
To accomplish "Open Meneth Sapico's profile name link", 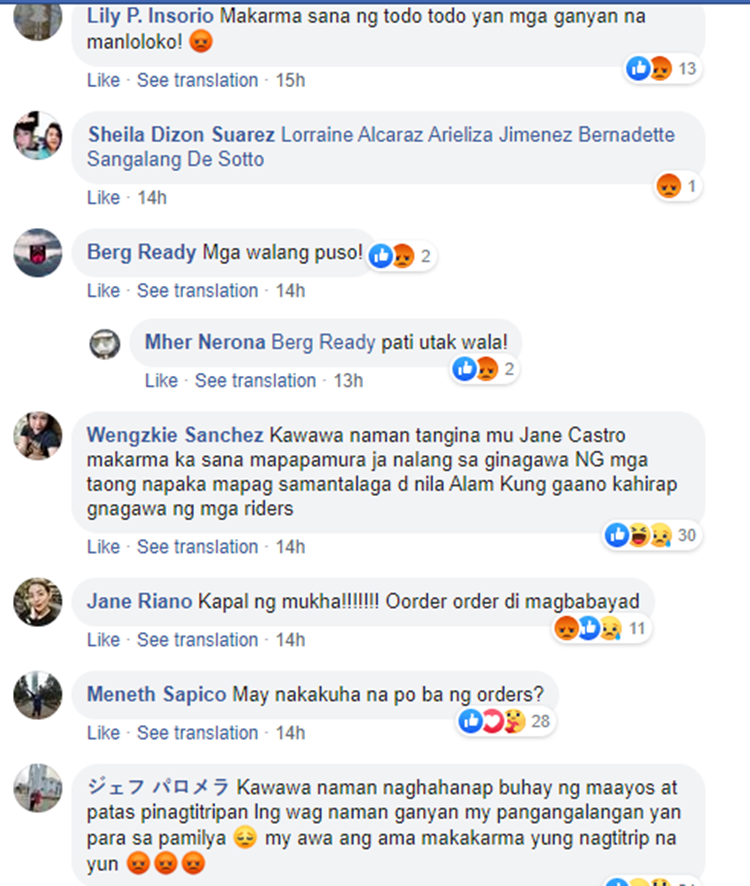I will point(157,694).
